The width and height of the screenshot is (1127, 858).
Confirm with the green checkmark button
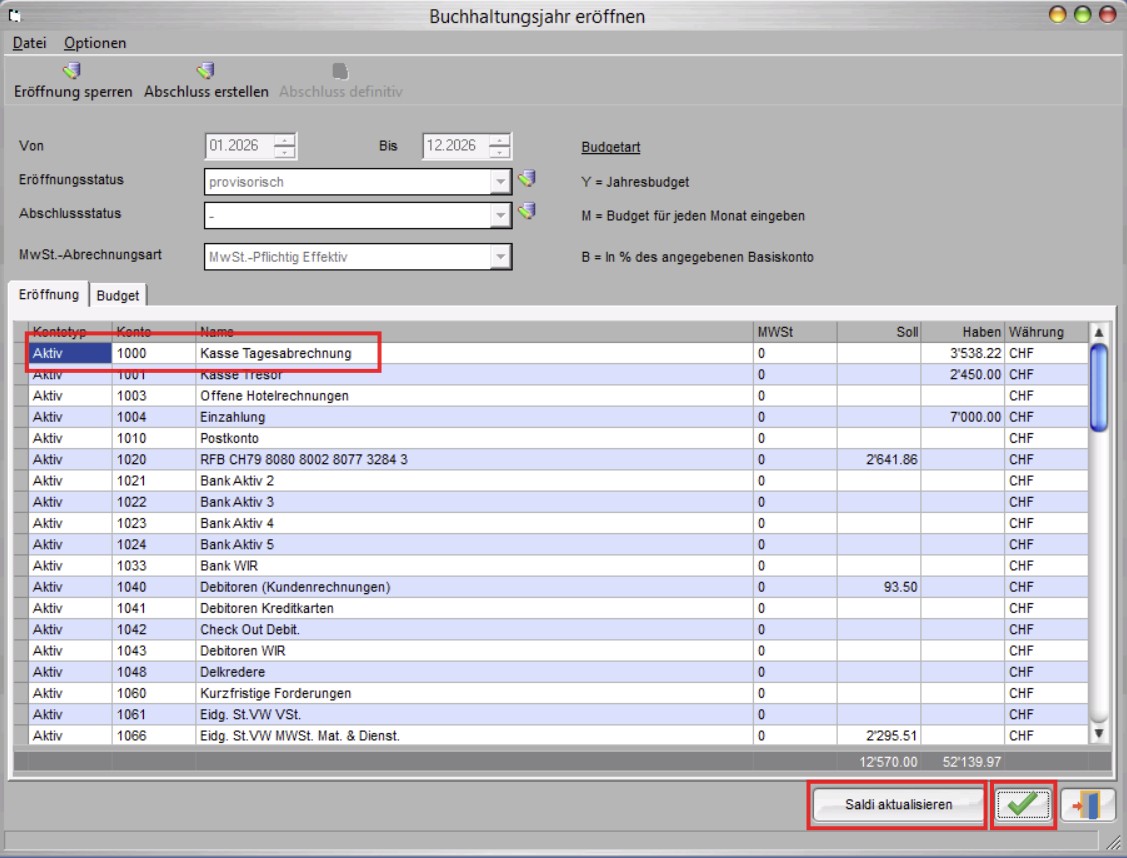click(x=1022, y=804)
